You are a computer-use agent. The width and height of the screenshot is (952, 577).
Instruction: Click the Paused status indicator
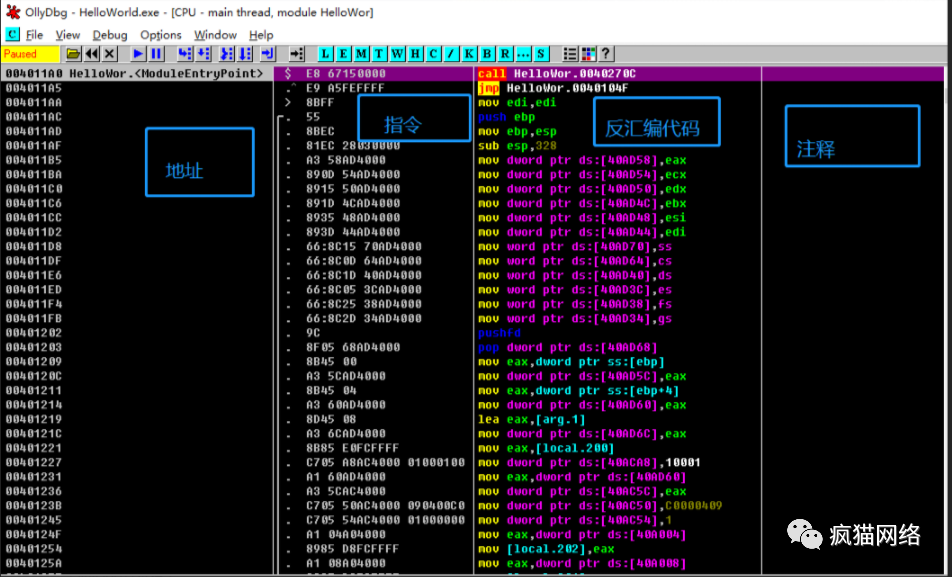(30, 54)
